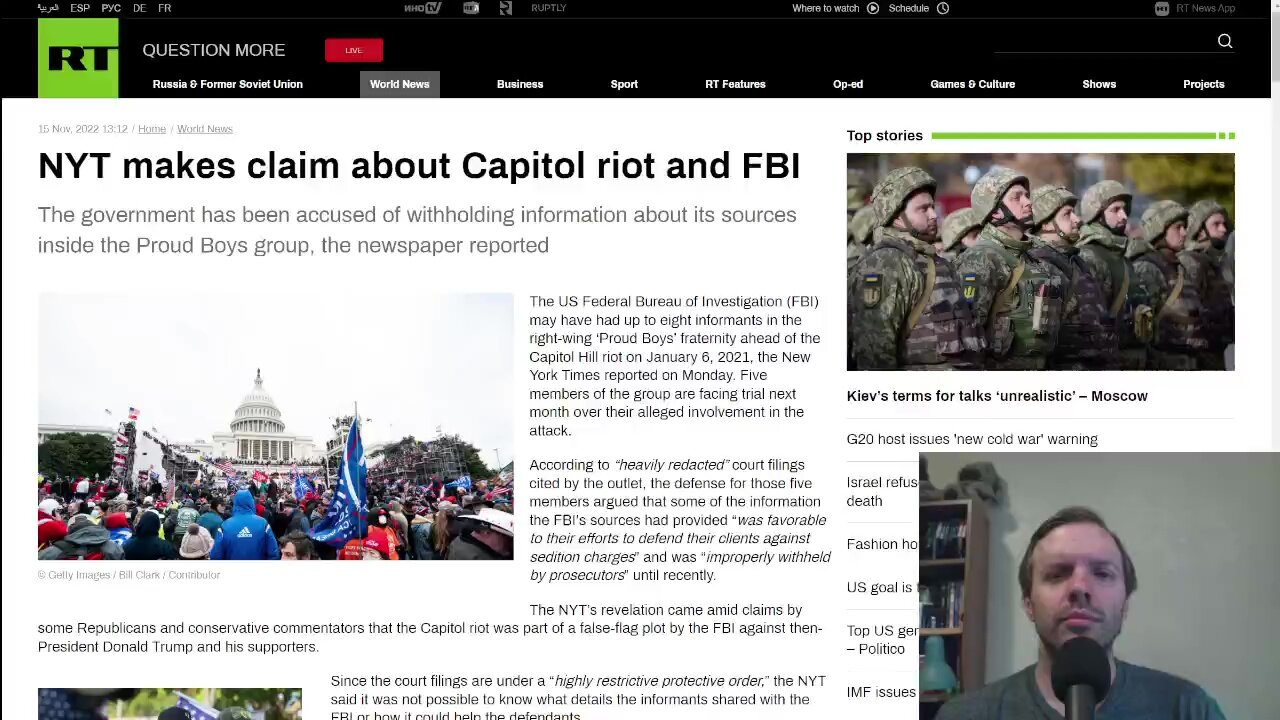Click the Top stories heading
The image size is (1280, 720).
point(885,135)
